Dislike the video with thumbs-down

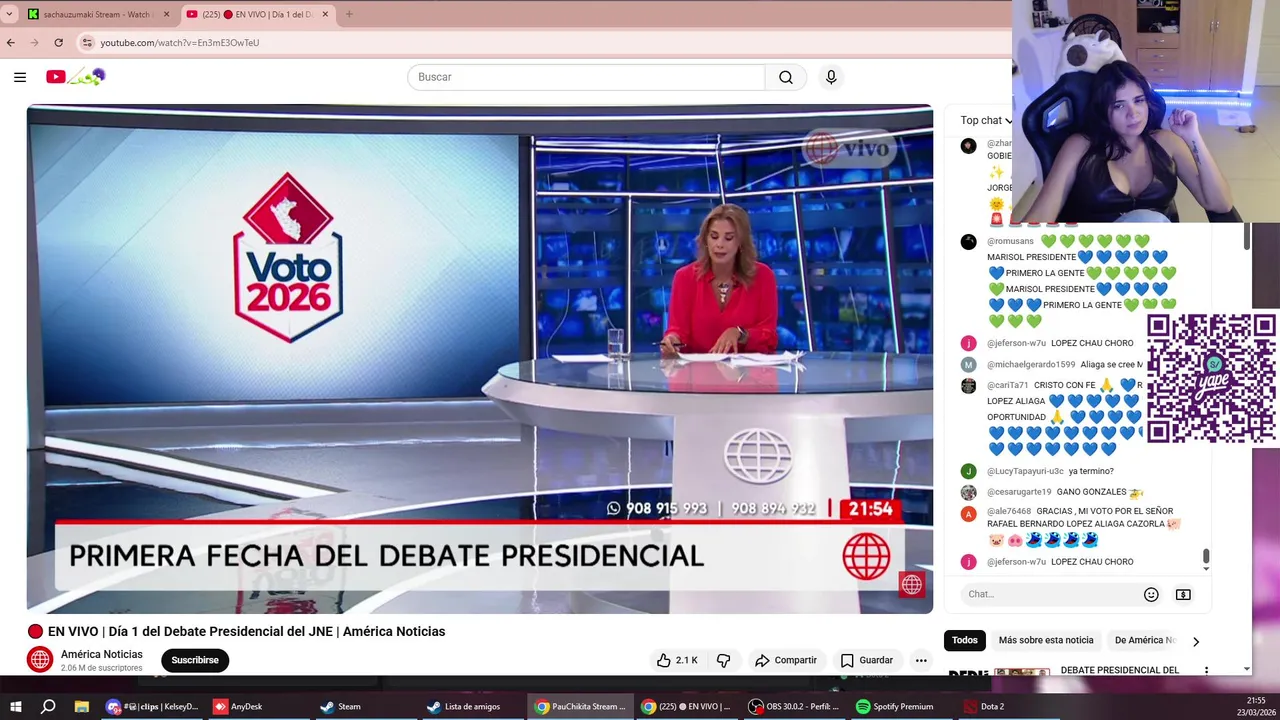click(x=723, y=660)
